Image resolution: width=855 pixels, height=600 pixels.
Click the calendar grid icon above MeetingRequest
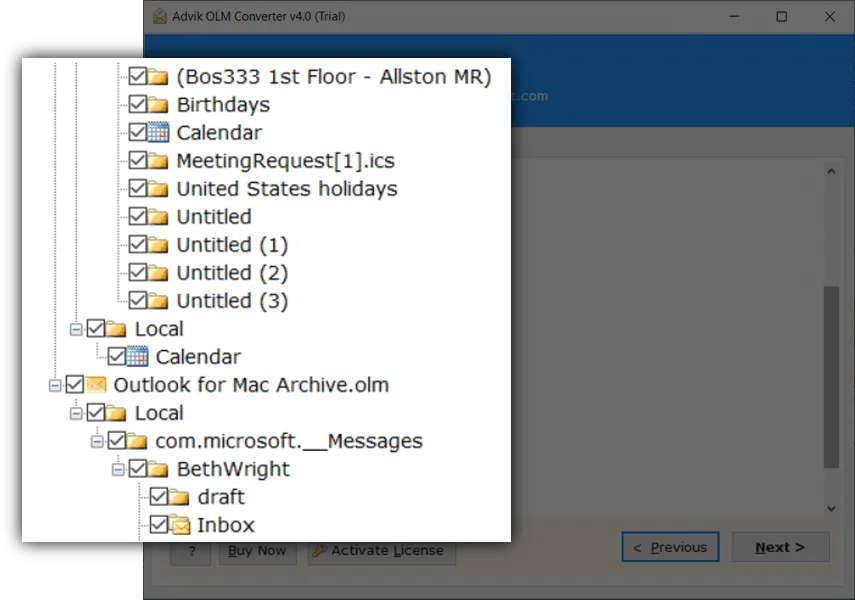158,133
